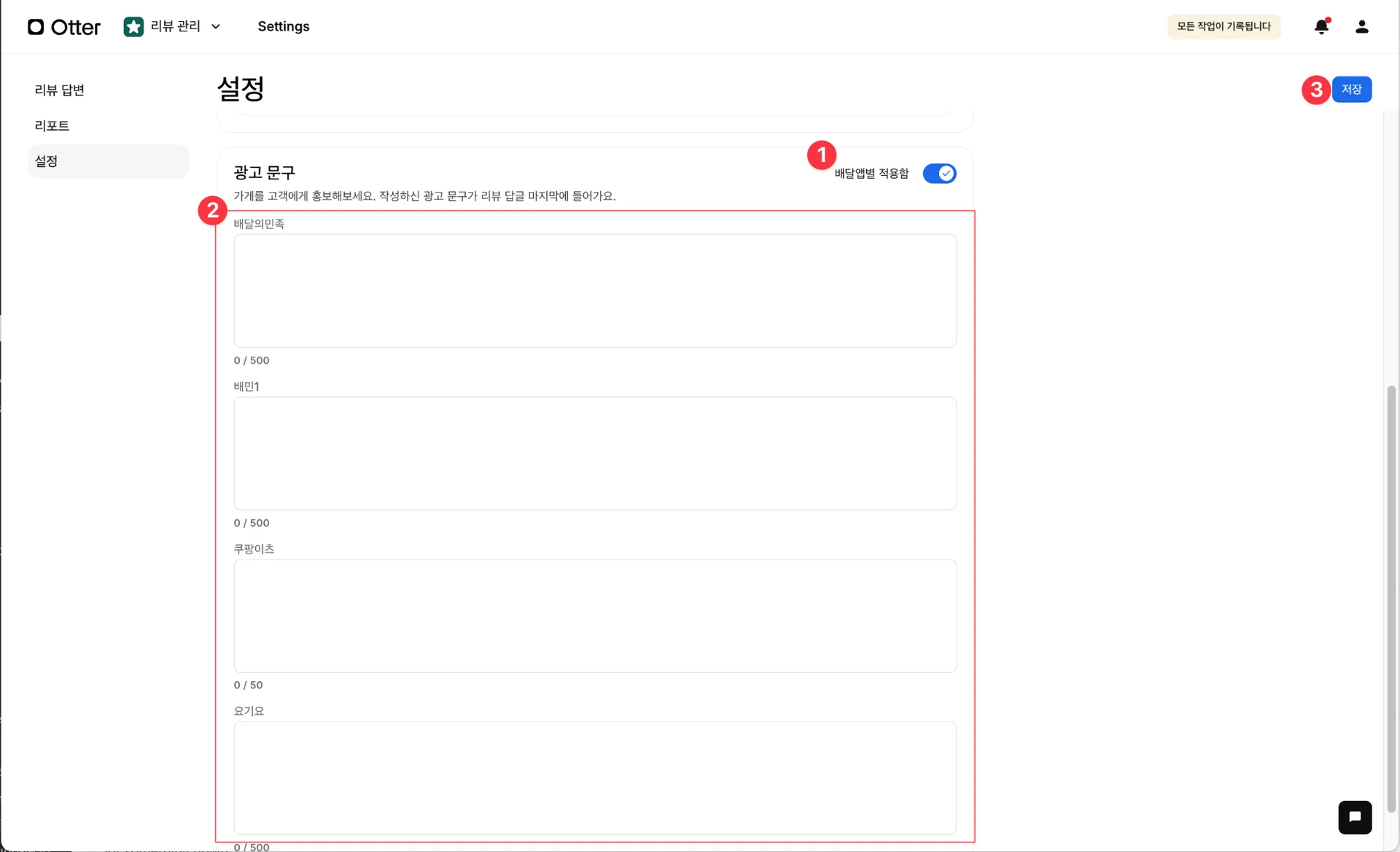Focus the 배민1 ad text field
Image resolution: width=1400 pixels, height=852 pixels.
coord(594,453)
